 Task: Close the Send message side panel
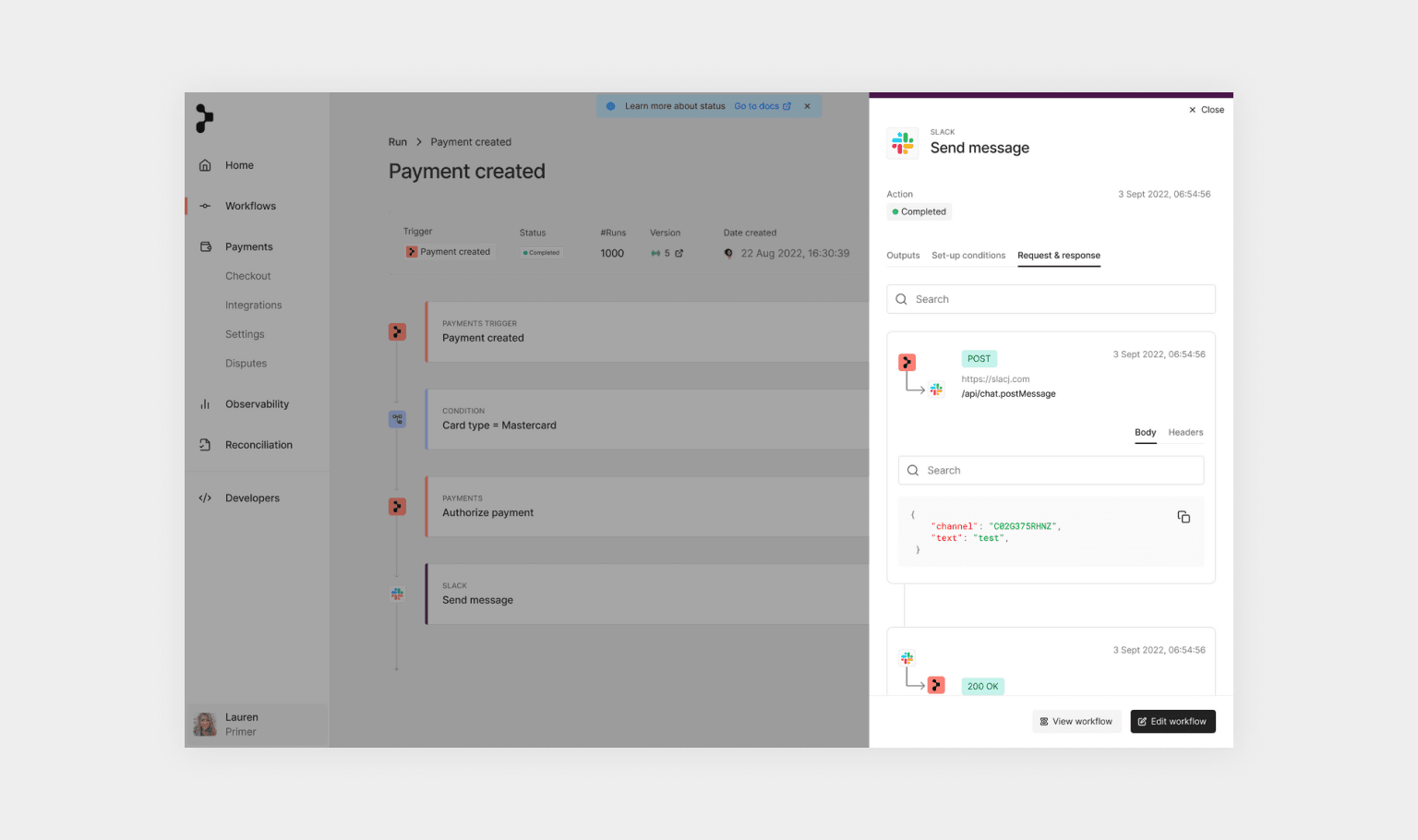click(x=1206, y=110)
